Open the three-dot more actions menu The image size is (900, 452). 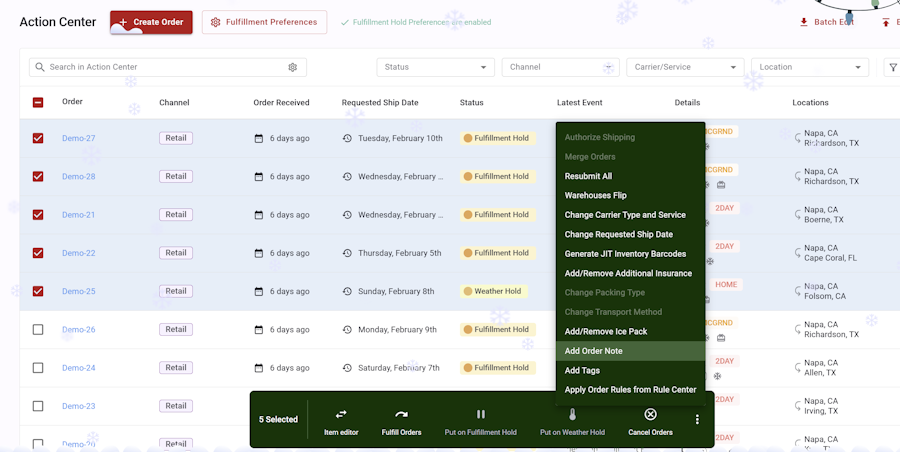697,419
